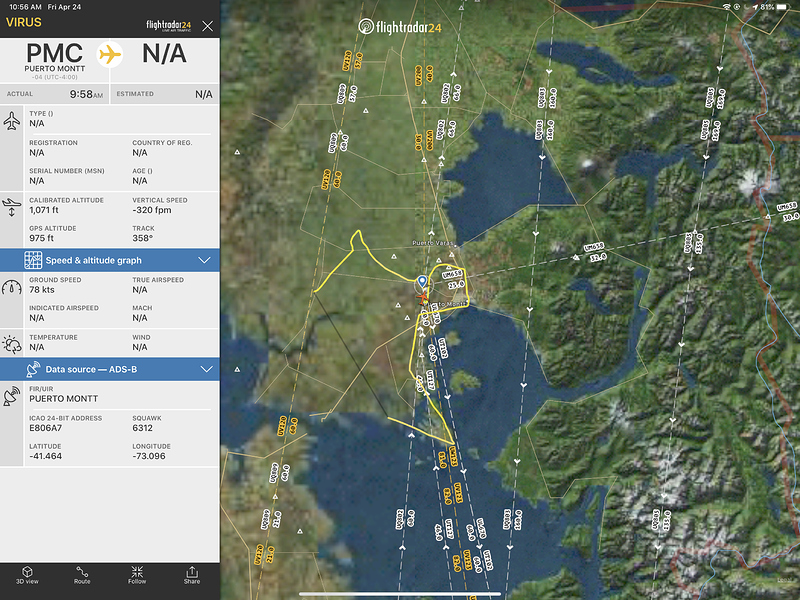Tap the blue location pin on map
The width and height of the screenshot is (800, 600).
click(422, 281)
